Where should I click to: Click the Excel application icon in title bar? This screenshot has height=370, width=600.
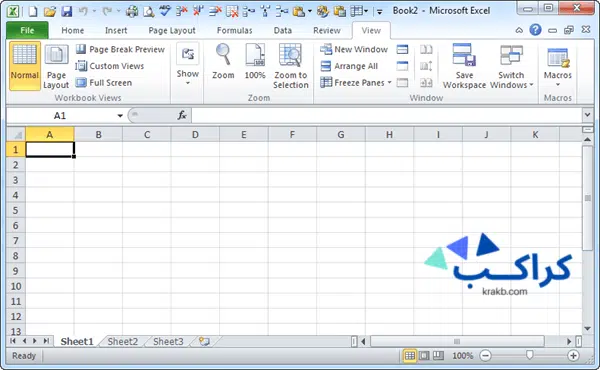tap(13, 11)
